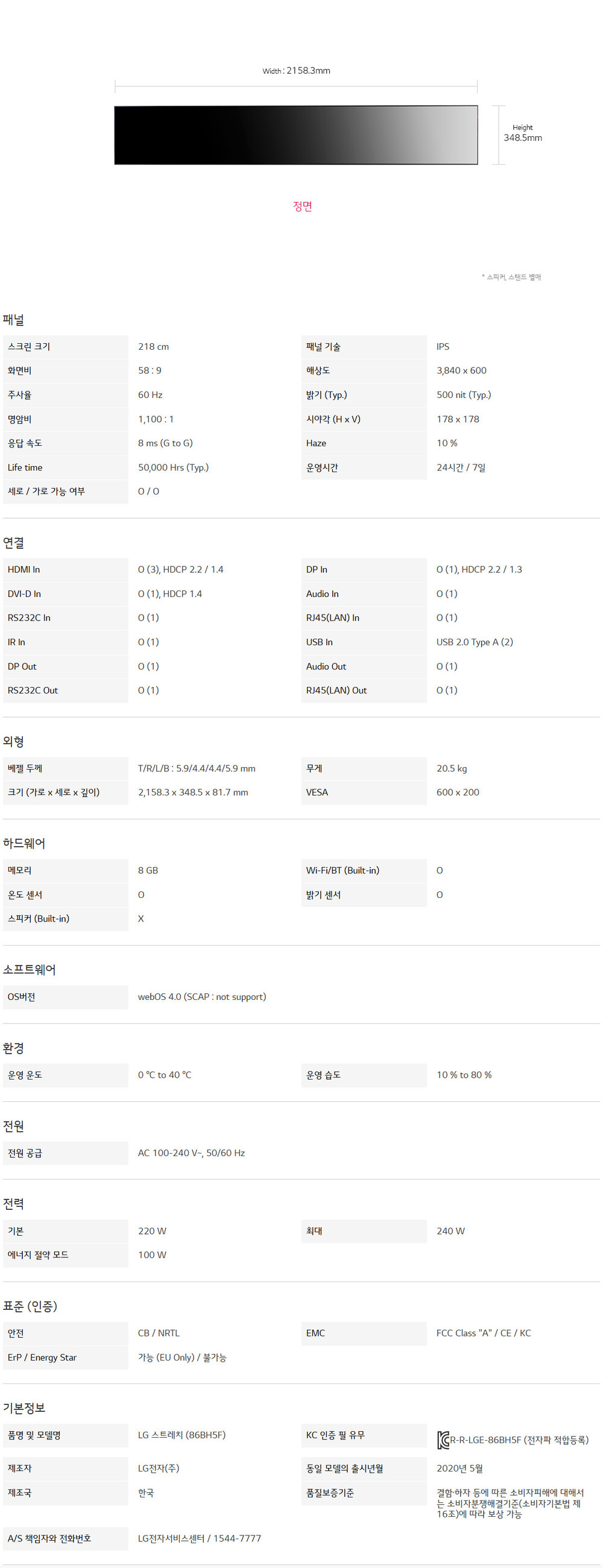Click the Height 348.5mm dimension label
The height and width of the screenshot is (1568, 603).
522,133
